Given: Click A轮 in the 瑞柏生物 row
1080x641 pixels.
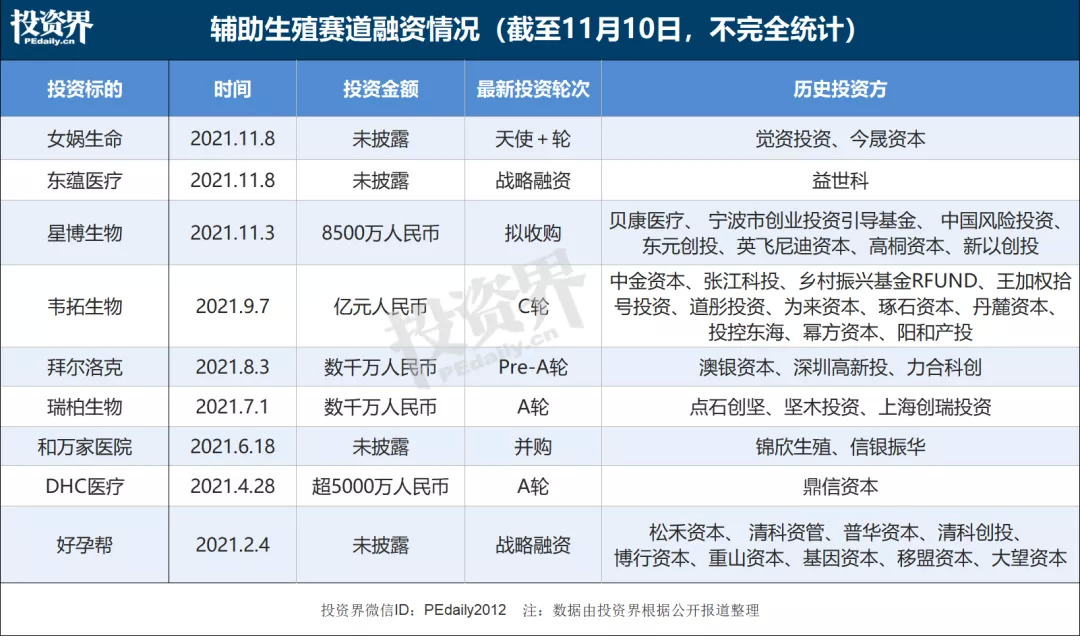Looking at the screenshot, I should (533, 407).
